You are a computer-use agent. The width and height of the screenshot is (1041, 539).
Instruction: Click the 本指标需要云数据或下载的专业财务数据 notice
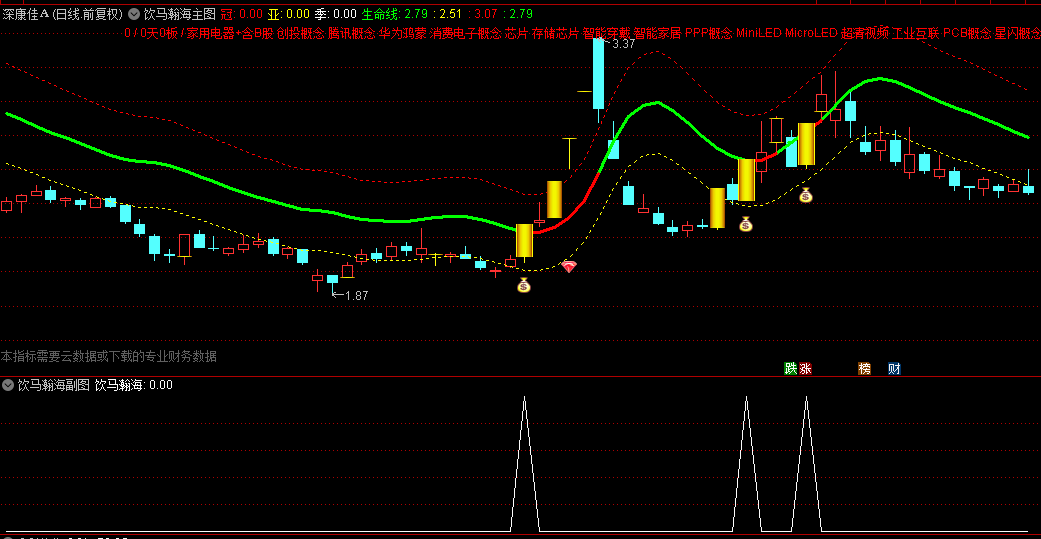coord(109,356)
